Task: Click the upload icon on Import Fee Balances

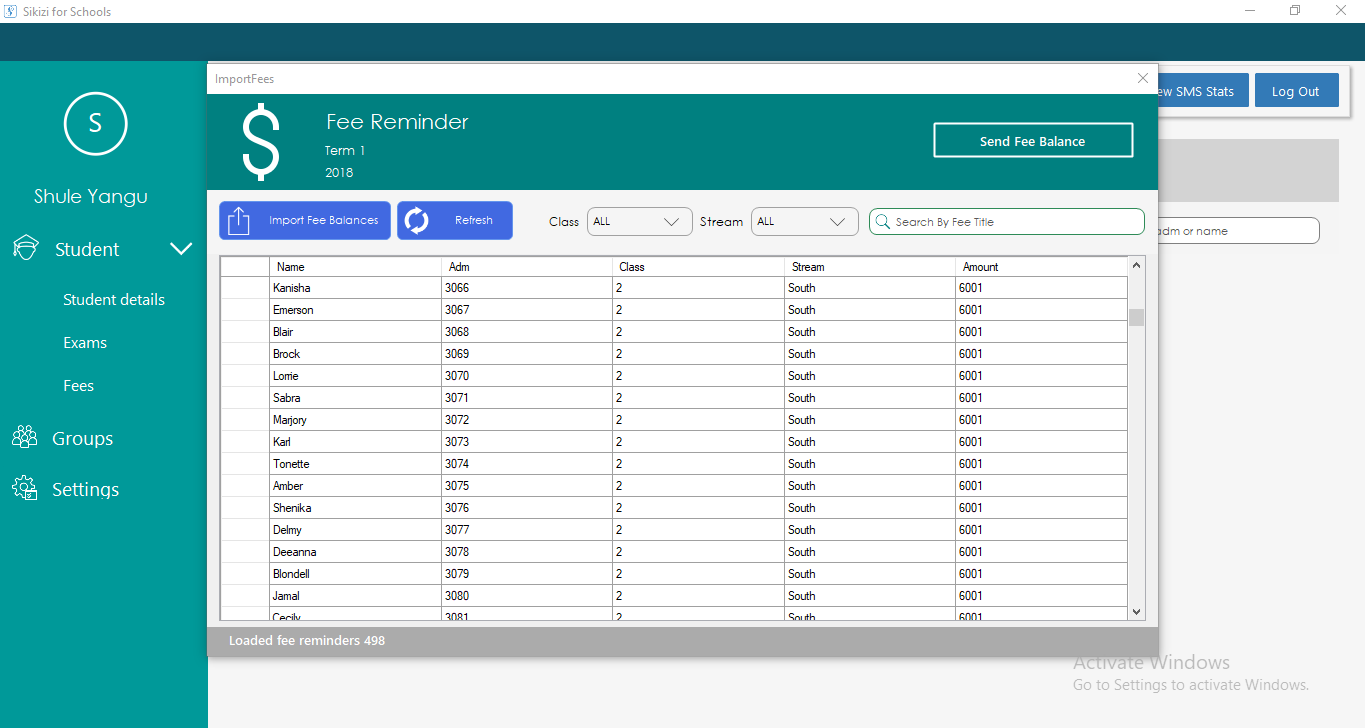Action: [x=239, y=221]
